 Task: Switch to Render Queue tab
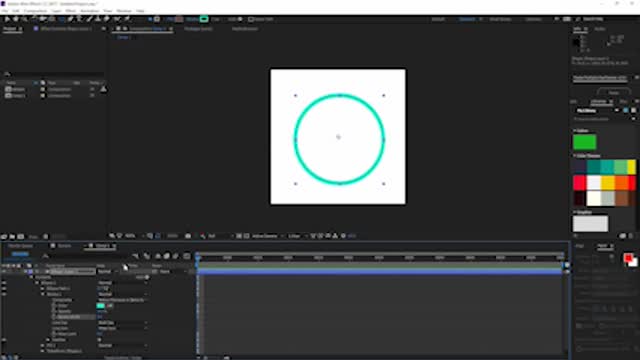coord(20,246)
